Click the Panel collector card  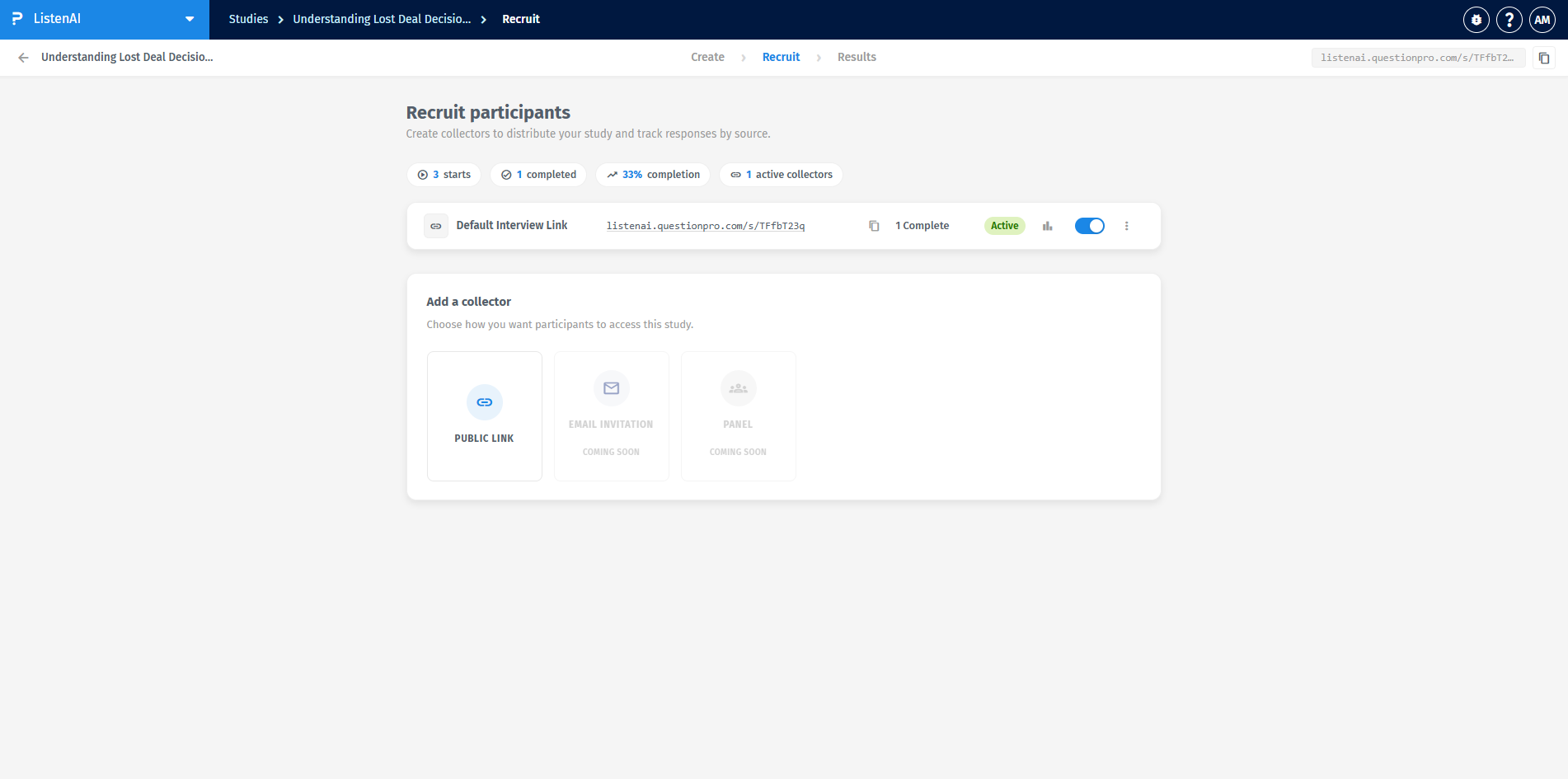(739, 416)
